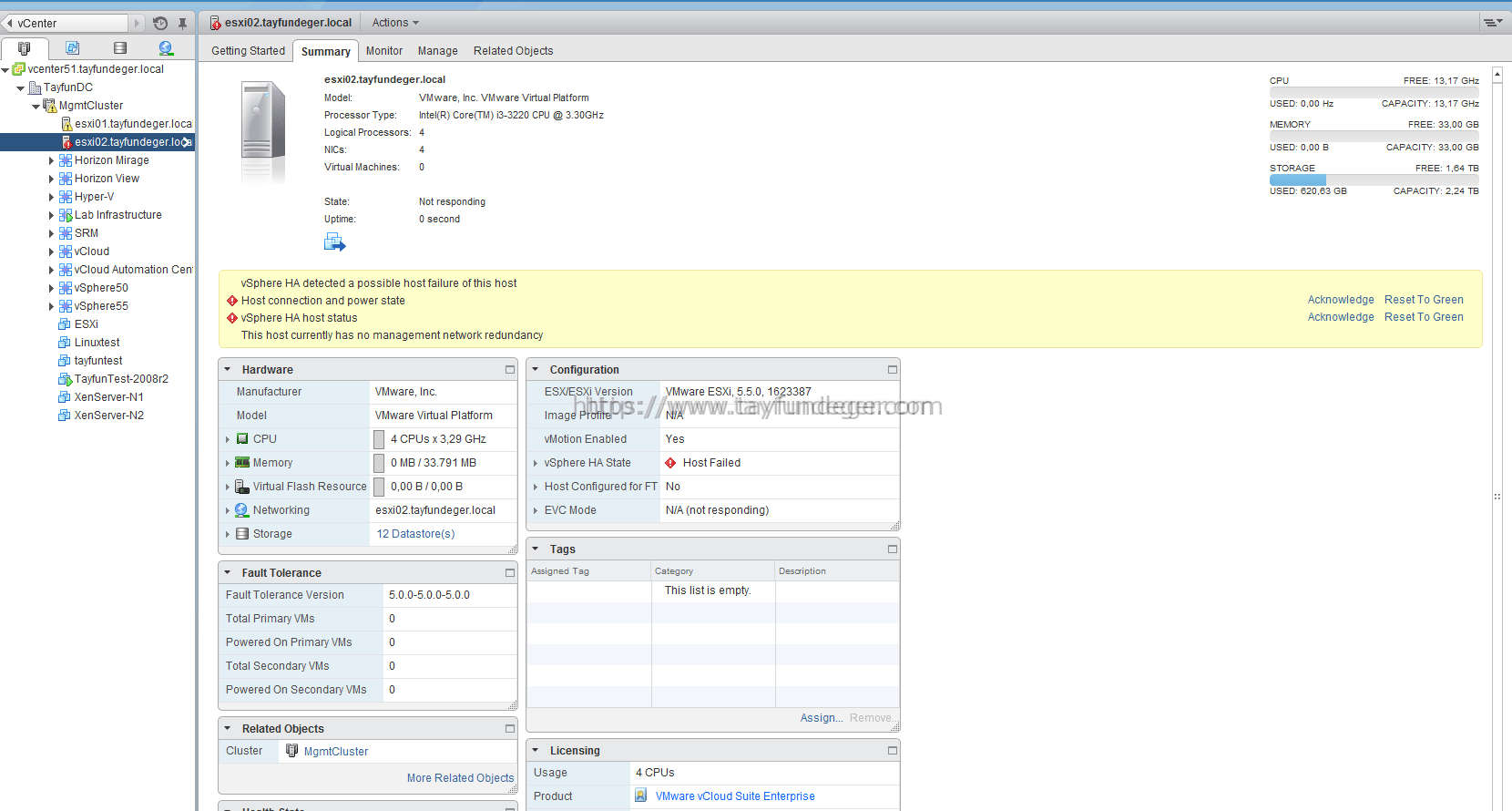The height and width of the screenshot is (811, 1512).
Task: Click the Host Failed red alert icon
Action: tap(671, 463)
